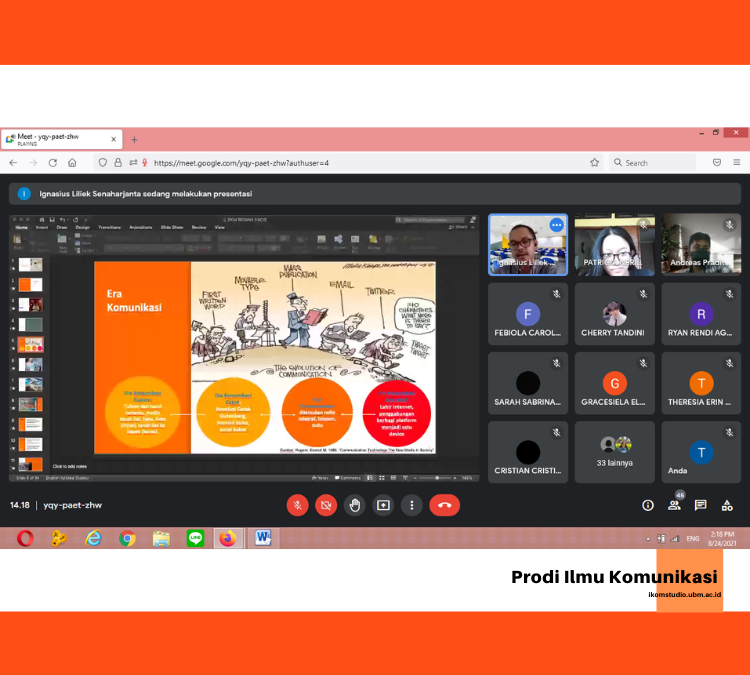Open the three-dot More options menu

pos(412,505)
